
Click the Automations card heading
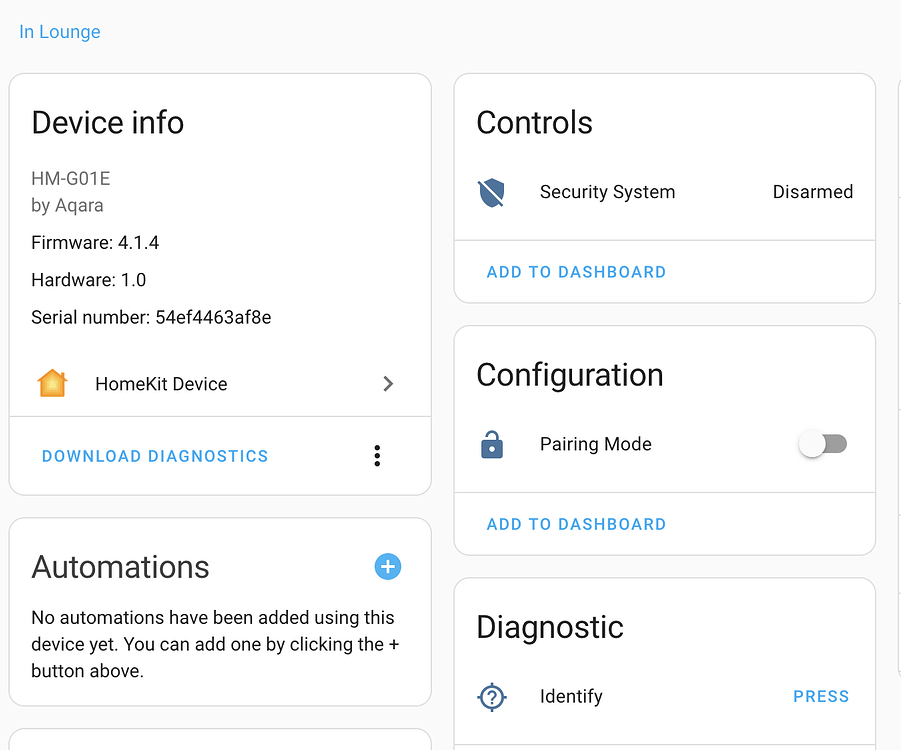click(x=120, y=567)
